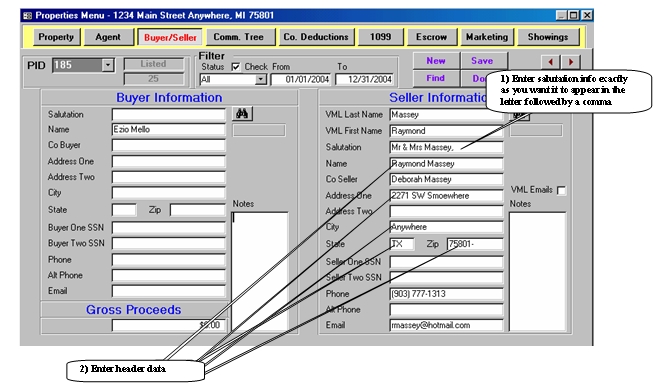Switch to the Escrow tab
Viewport: 657px width, 389px height.
coord(431,37)
